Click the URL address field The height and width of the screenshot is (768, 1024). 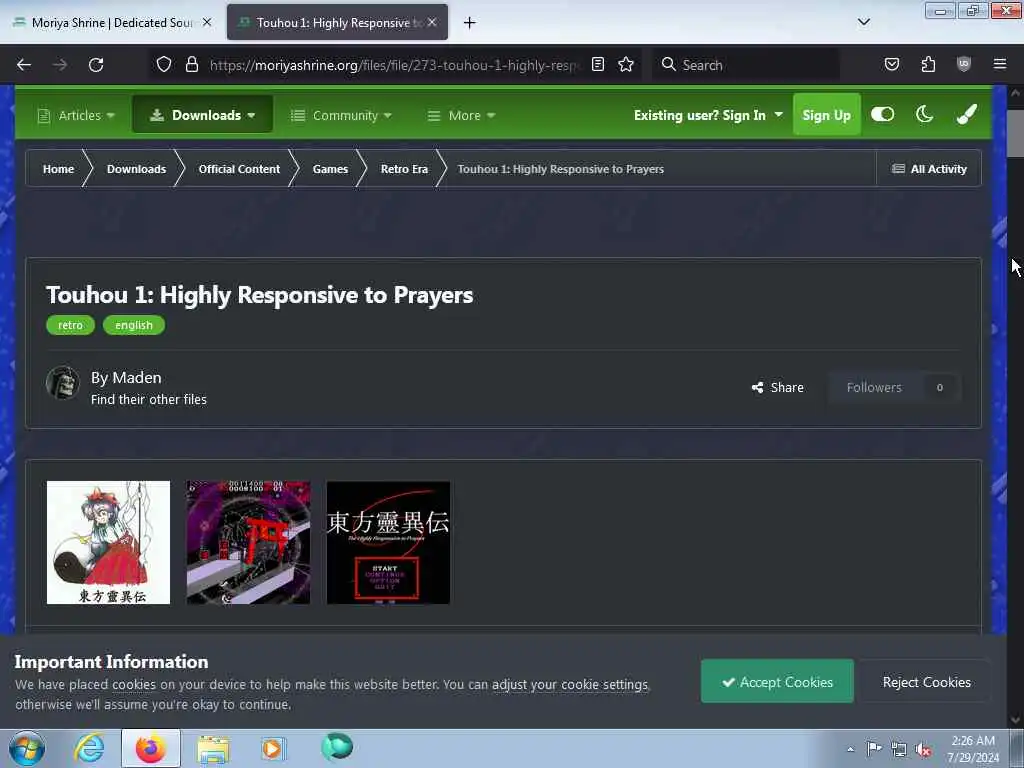pyautogui.click(x=394, y=65)
